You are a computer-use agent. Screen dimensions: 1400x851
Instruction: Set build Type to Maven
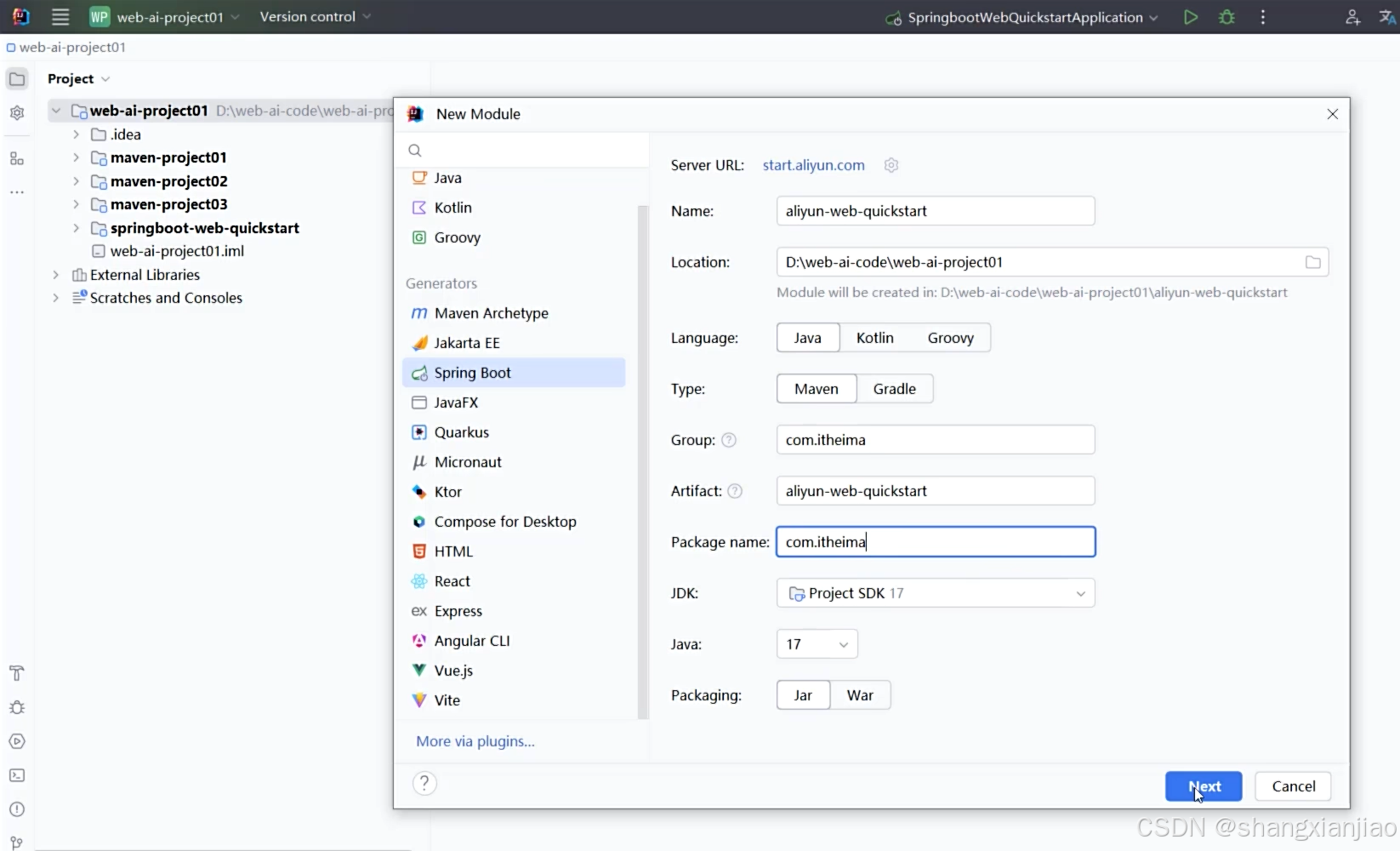817,389
